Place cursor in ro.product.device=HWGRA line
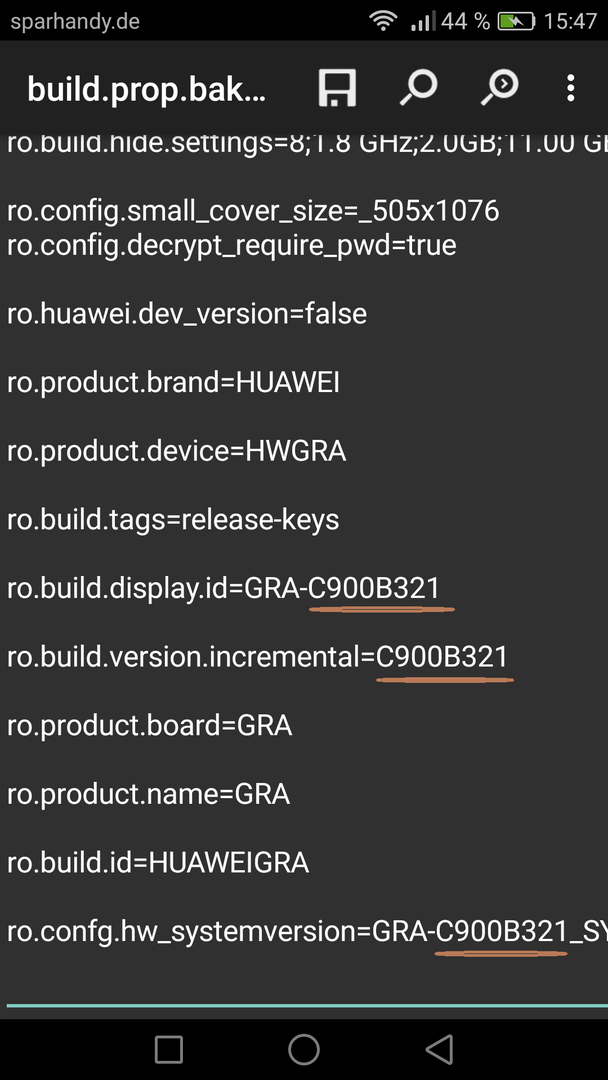The width and height of the screenshot is (608, 1080). (176, 452)
